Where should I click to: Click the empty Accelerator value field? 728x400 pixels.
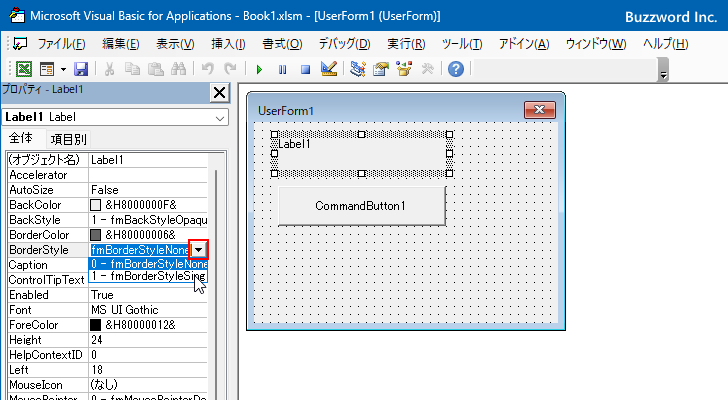[148, 175]
